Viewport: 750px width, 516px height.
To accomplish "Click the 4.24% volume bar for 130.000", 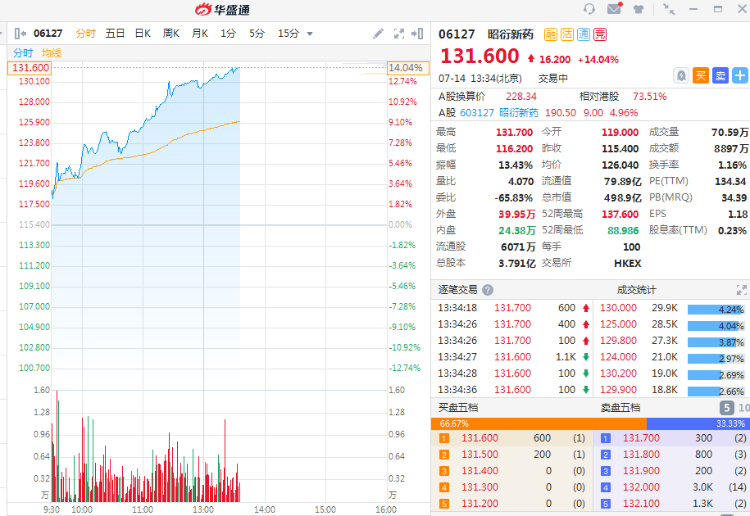I will point(716,310).
